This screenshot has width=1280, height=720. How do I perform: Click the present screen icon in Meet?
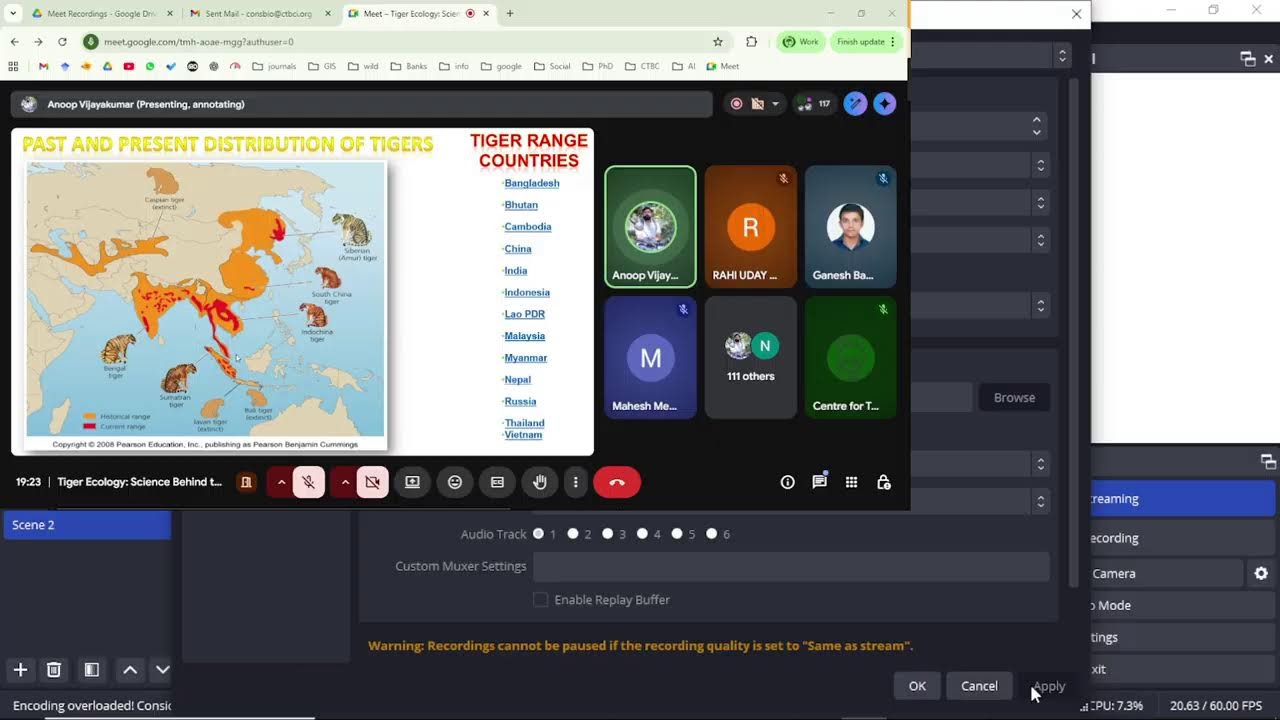[x=412, y=482]
